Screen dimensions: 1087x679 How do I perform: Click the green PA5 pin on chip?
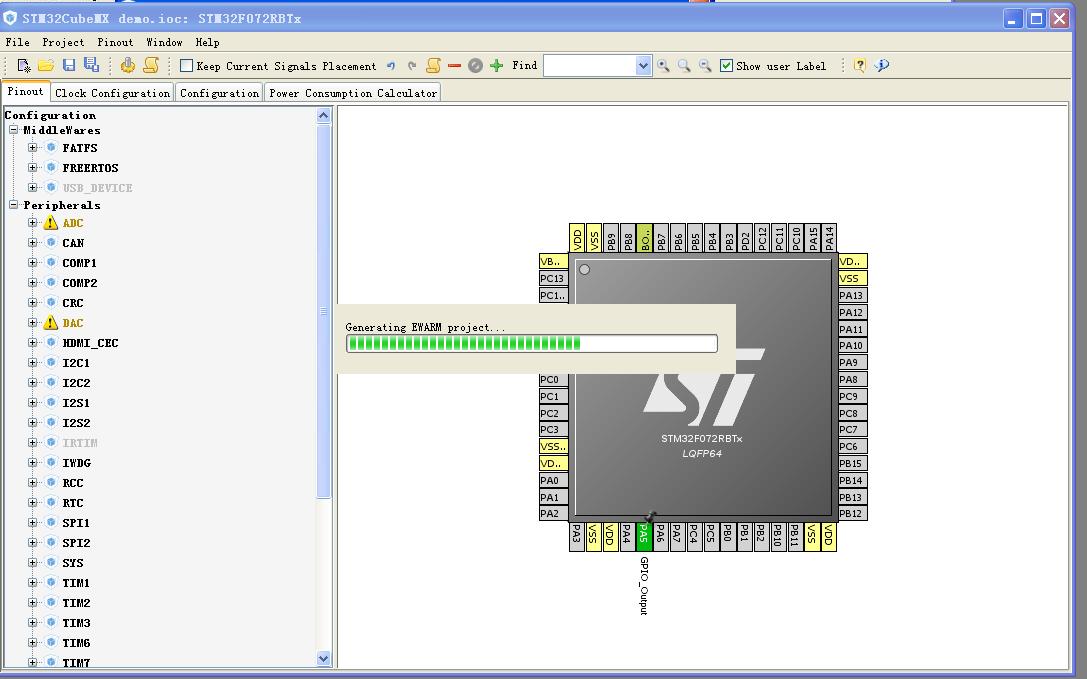click(644, 537)
